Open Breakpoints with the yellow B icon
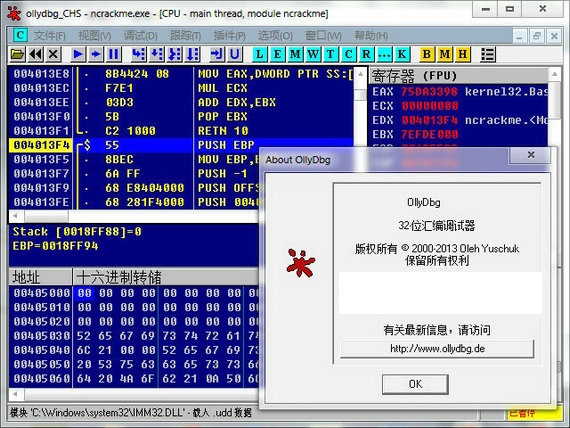The image size is (570, 428). pyautogui.click(x=427, y=55)
